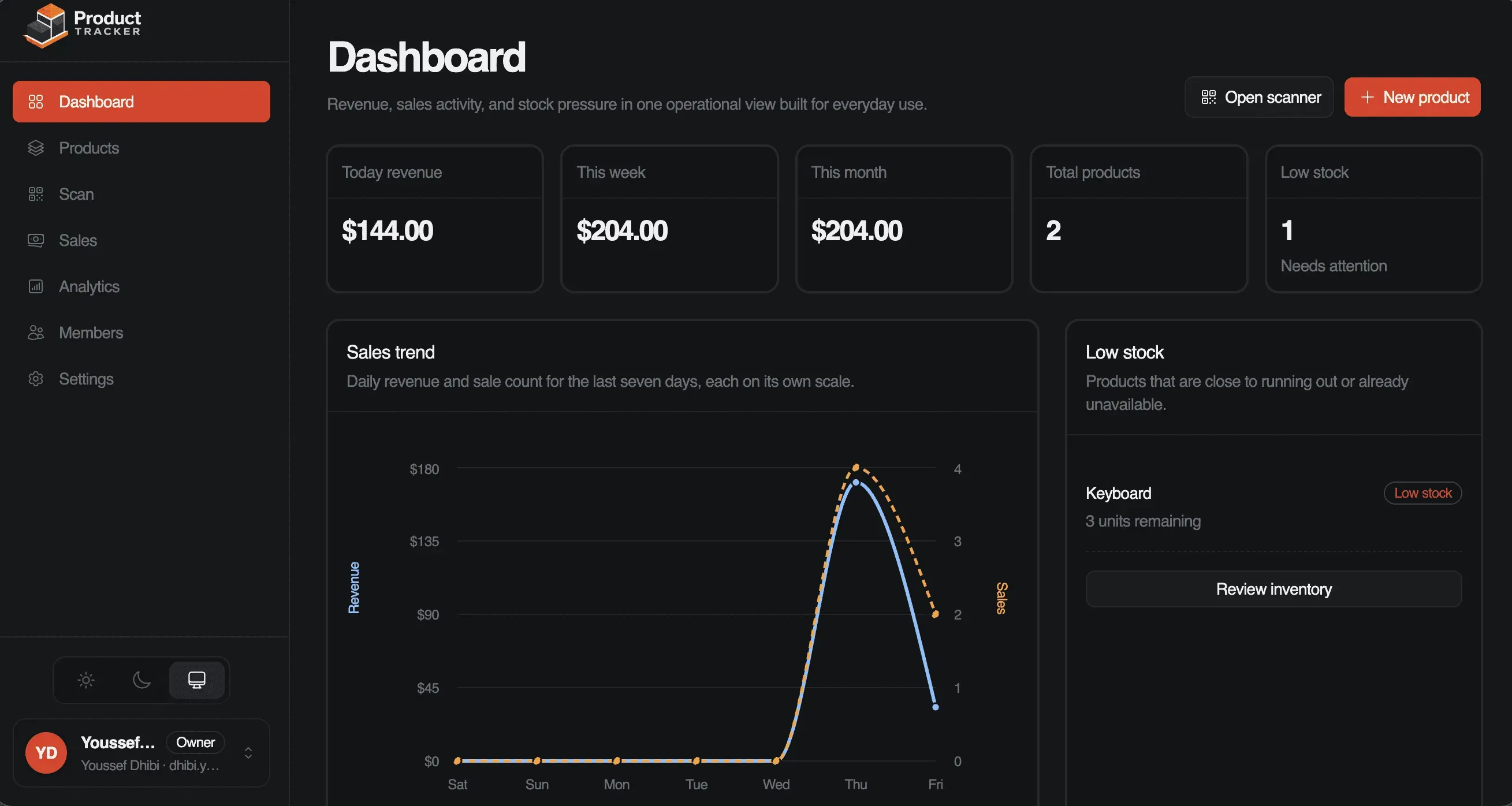1512x806 pixels.
Task: Click the Dashboard grid icon in sidebar
Action: click(x=36, y=102)
